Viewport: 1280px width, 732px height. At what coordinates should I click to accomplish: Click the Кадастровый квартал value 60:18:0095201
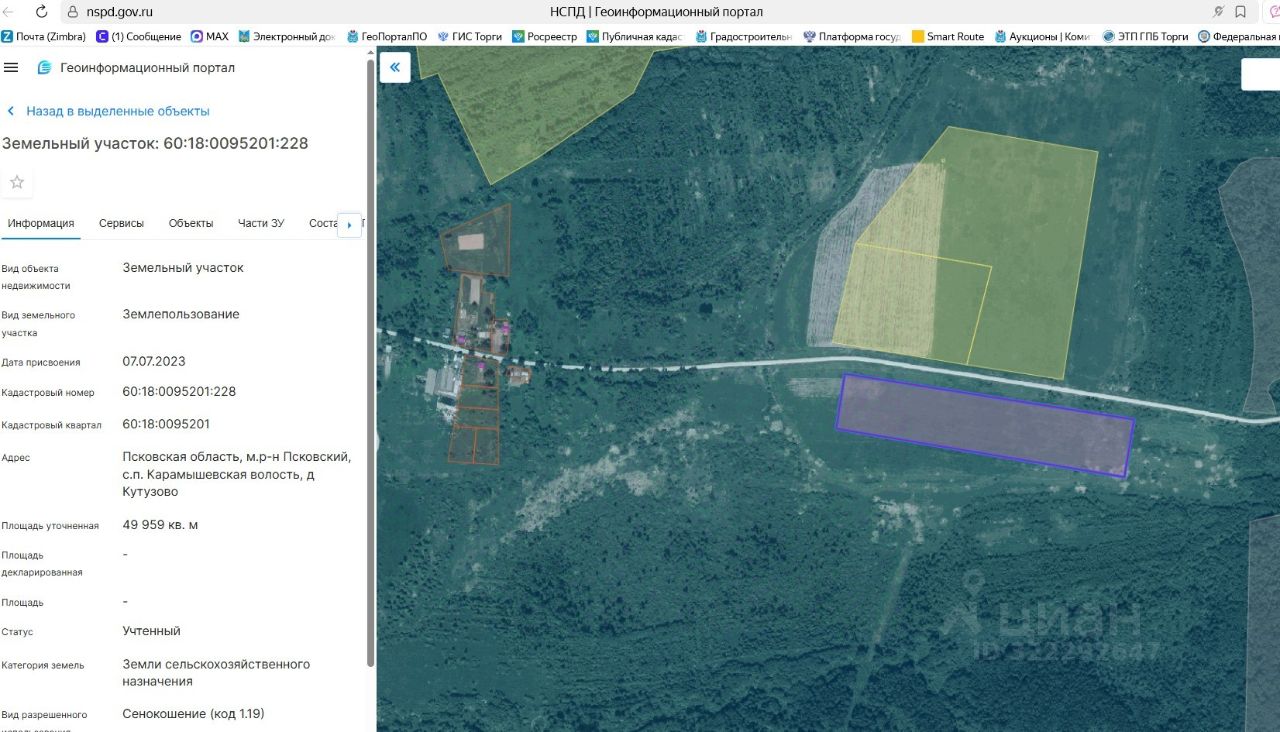(x=166, y=424)
